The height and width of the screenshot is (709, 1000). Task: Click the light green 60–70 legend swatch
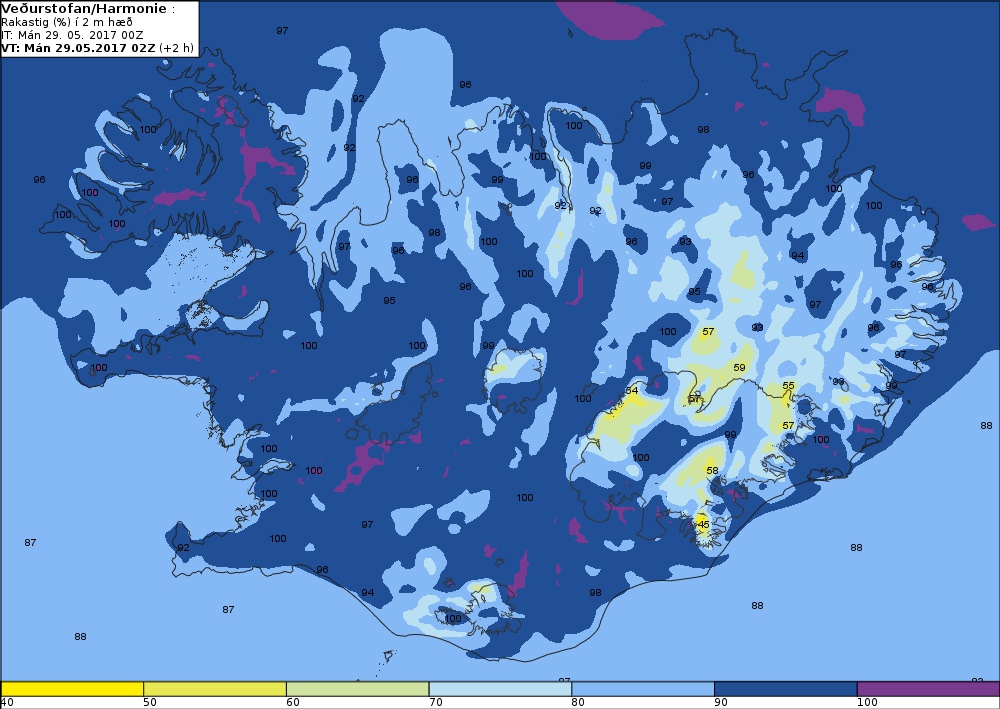pyautogui.click(x=358, y=689)
